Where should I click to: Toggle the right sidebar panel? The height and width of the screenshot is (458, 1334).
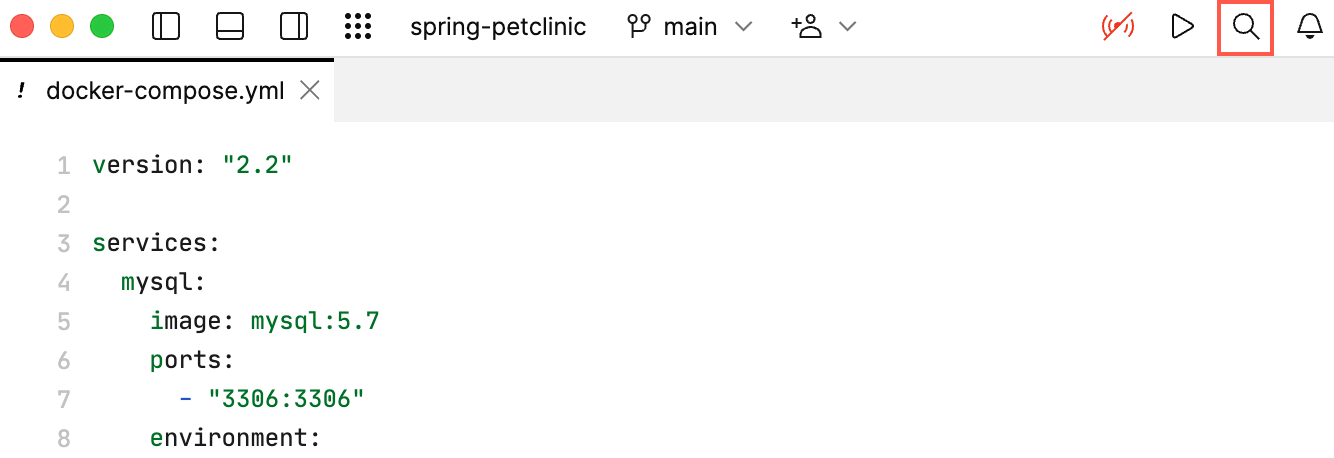click(x=294, y=27)
